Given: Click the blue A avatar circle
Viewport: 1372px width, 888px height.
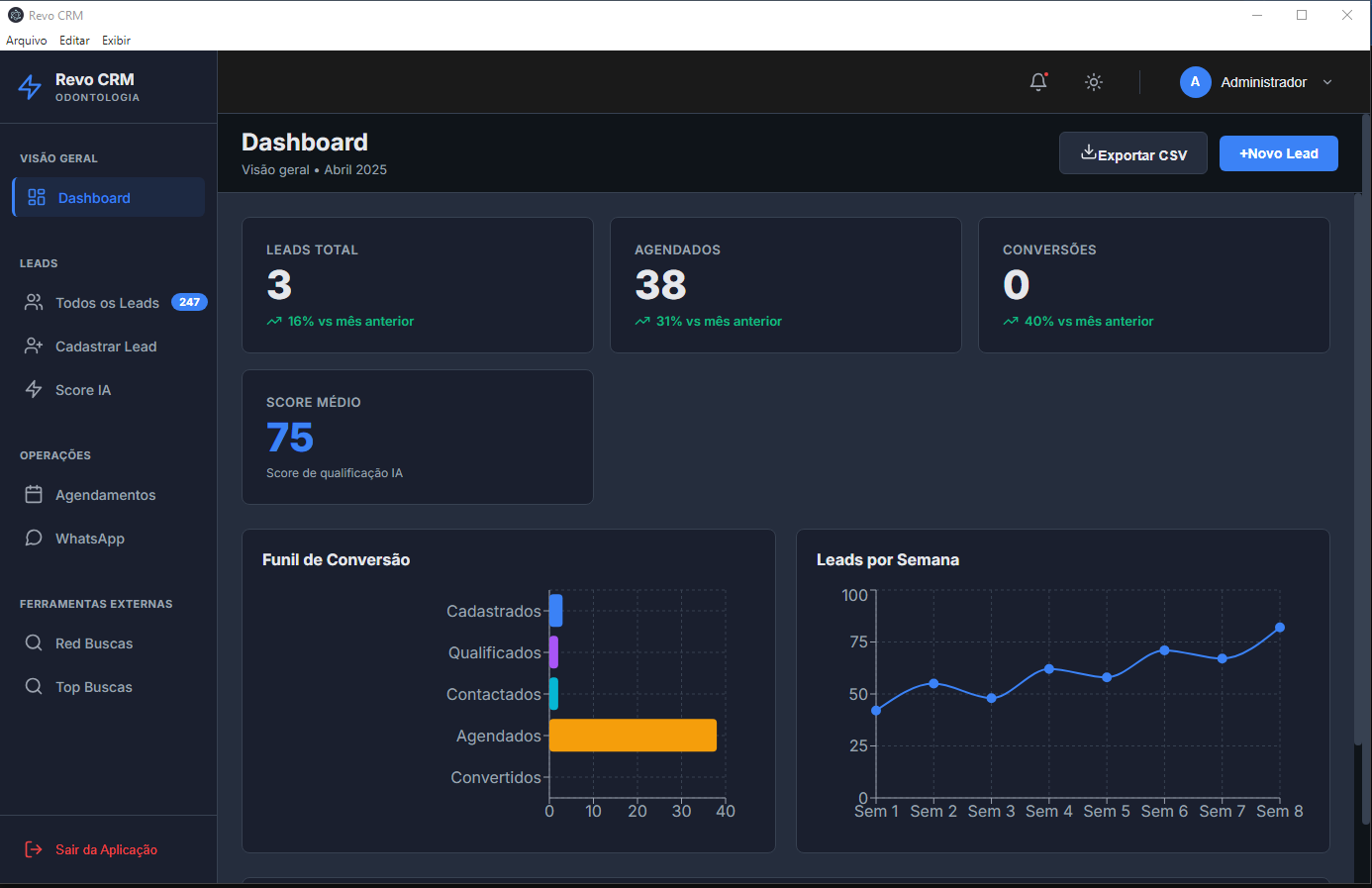Looking at the screenshot, I should [x=1195, y=82].
